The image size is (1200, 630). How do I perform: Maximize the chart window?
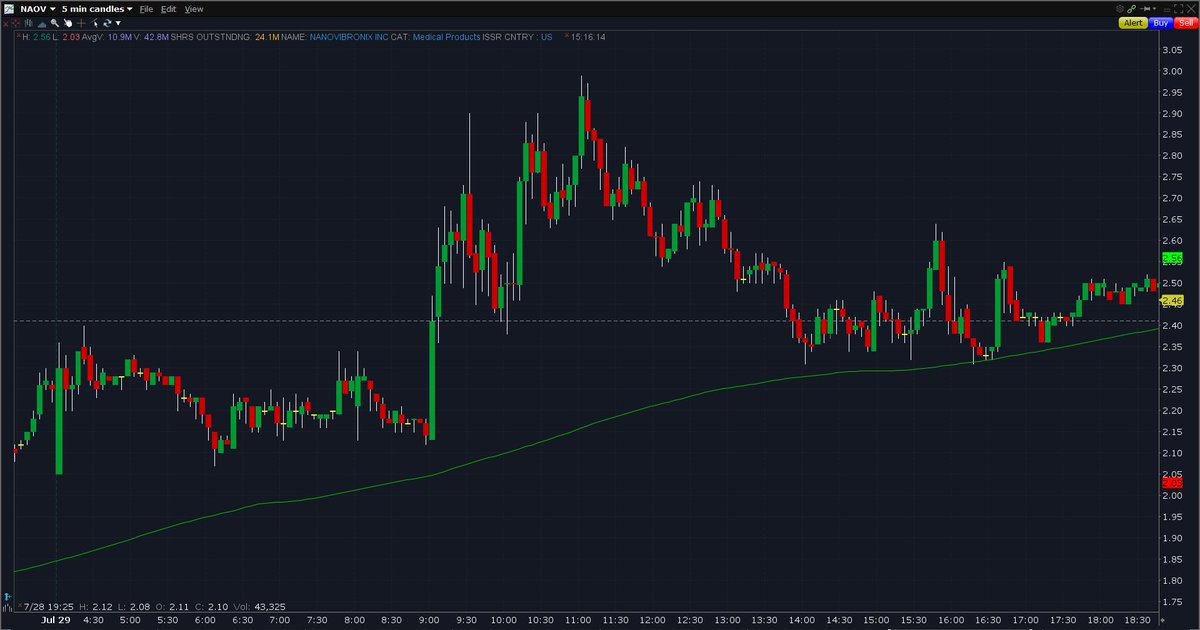coord(1178,9)
